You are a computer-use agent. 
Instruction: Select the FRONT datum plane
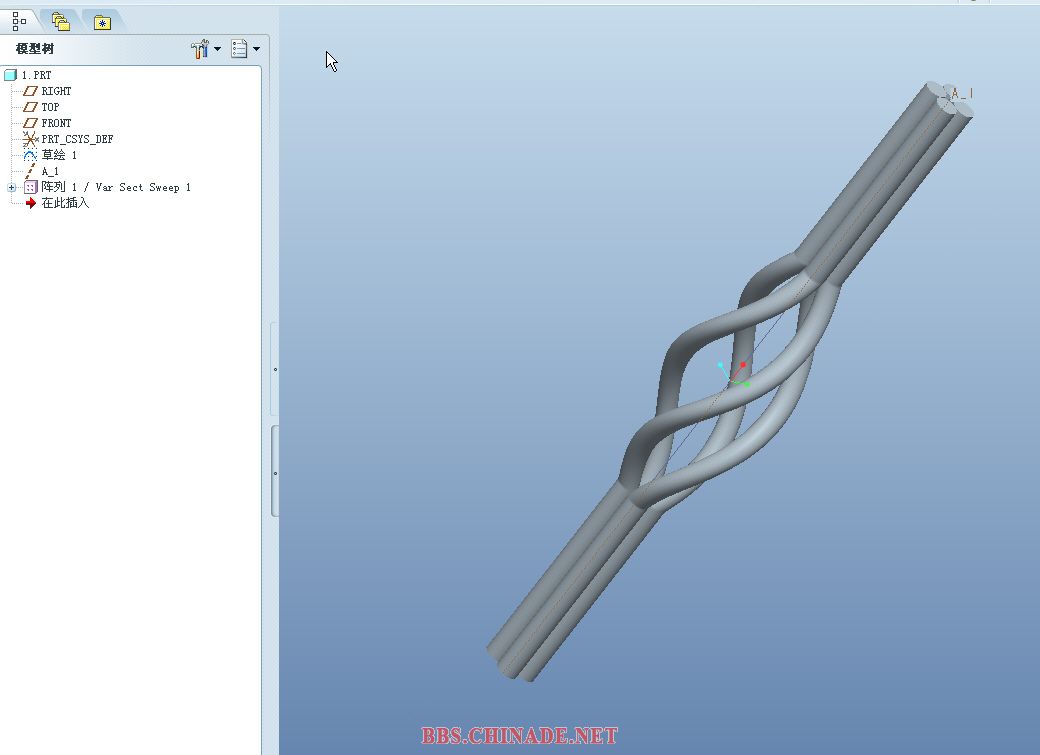tap(56, 123)
